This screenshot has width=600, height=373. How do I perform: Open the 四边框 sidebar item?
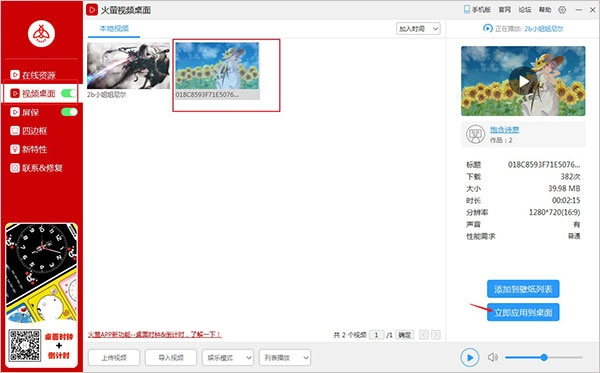(x=29, y=131)
